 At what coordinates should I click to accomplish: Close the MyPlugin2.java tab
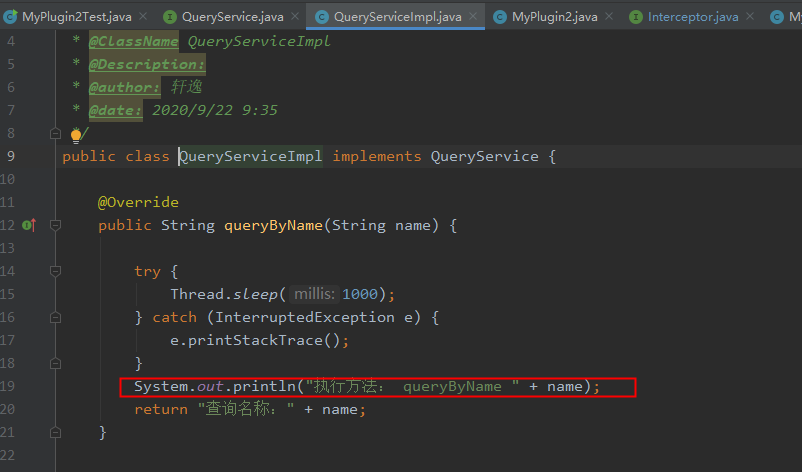609,16
